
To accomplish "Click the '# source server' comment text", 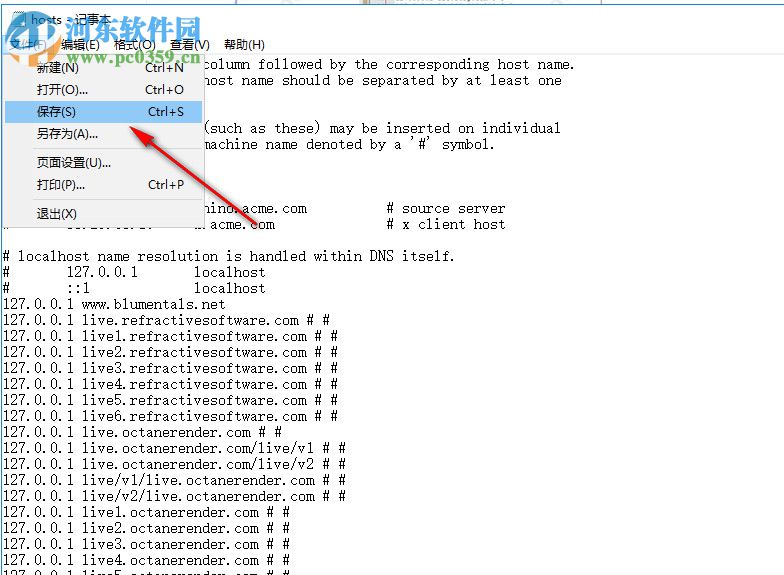I will coord(446,208).
